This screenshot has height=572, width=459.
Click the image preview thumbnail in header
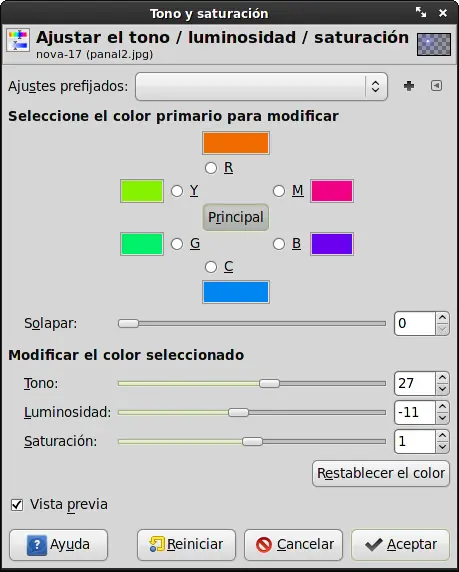[x=433, y=44]
